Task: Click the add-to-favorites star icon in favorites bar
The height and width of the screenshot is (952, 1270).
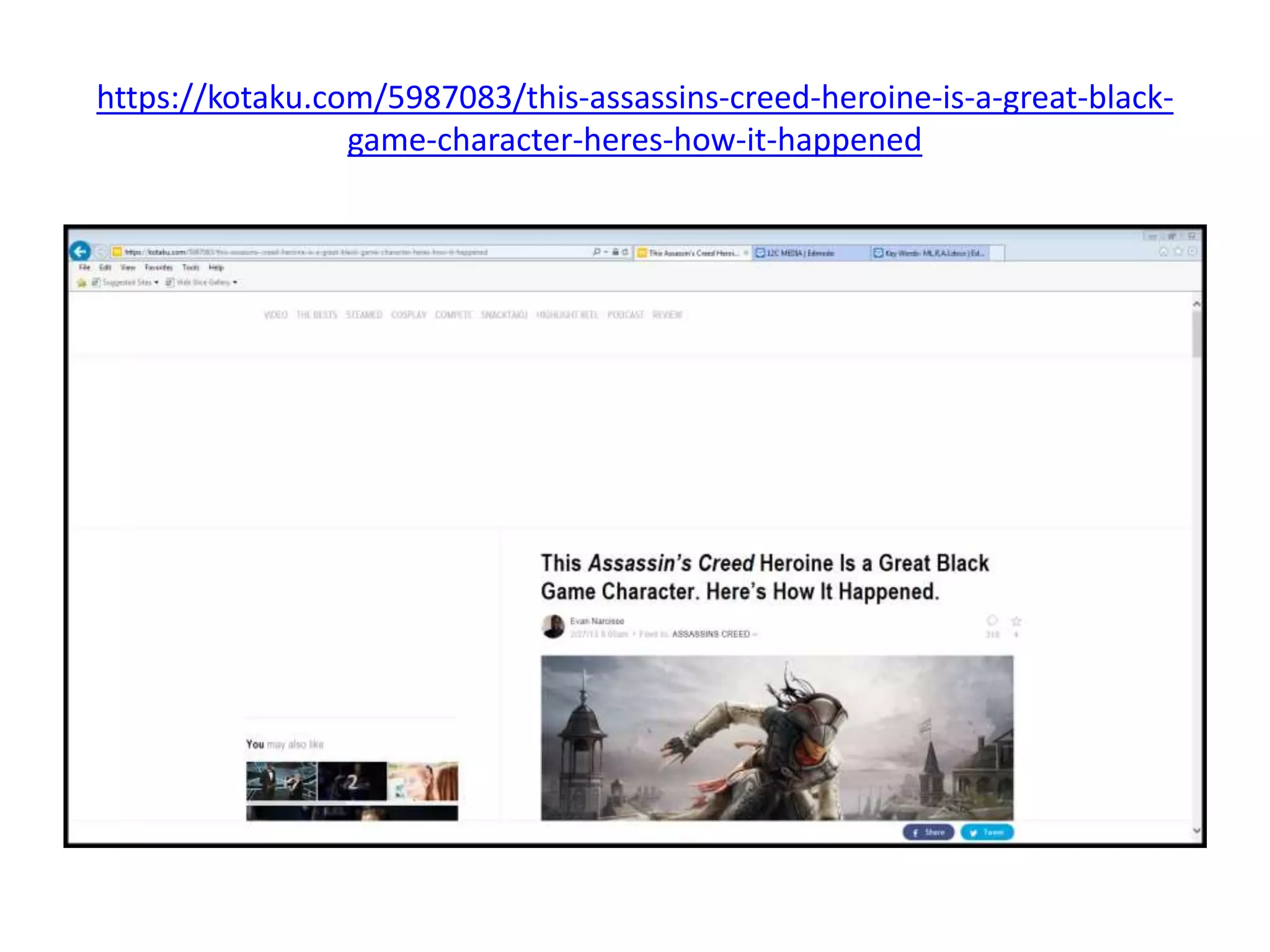Action: coord(81,282)
